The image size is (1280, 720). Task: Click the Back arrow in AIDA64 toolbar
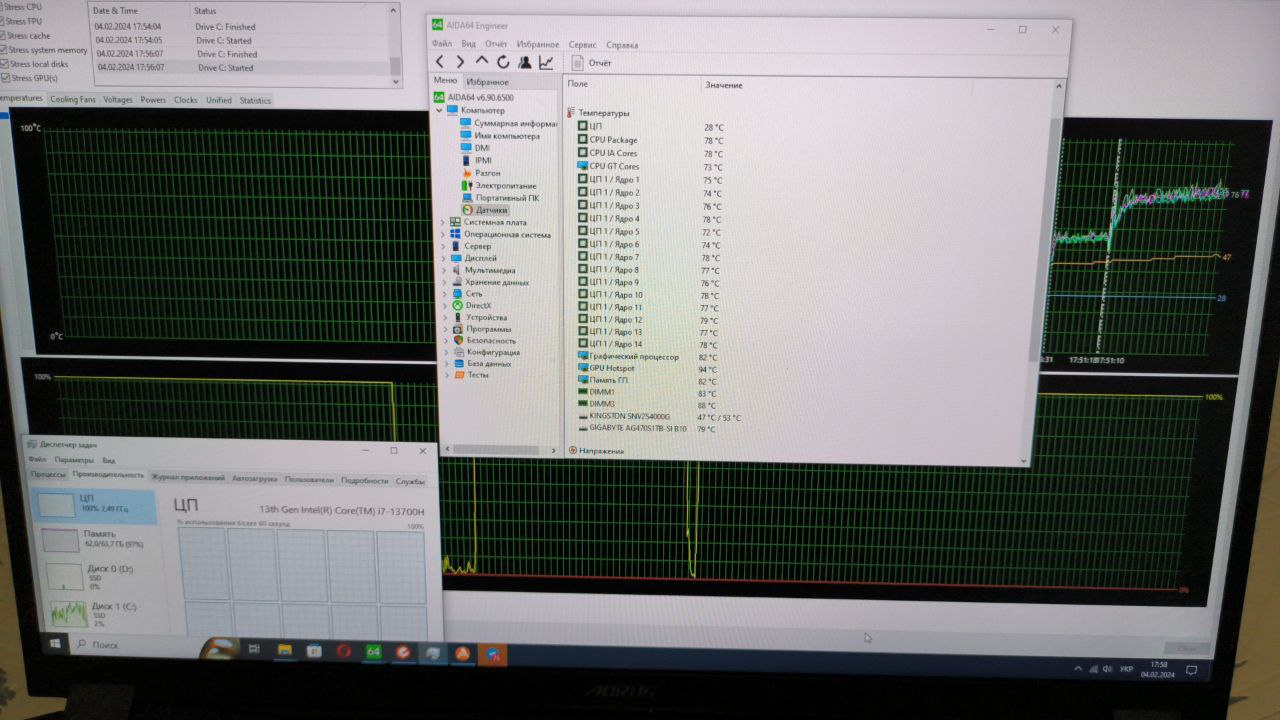pyautogui.click(x=440, y=62)
